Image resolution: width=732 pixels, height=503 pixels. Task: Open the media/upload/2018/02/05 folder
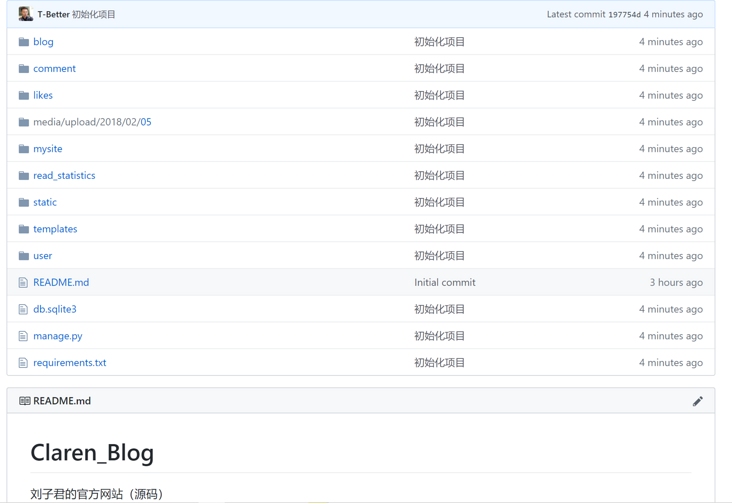pyautogui.click(x=92, y=122)
